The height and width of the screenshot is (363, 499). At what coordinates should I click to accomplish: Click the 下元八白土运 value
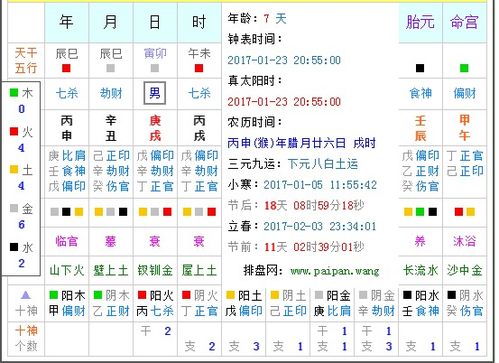(x=323, y=164)
